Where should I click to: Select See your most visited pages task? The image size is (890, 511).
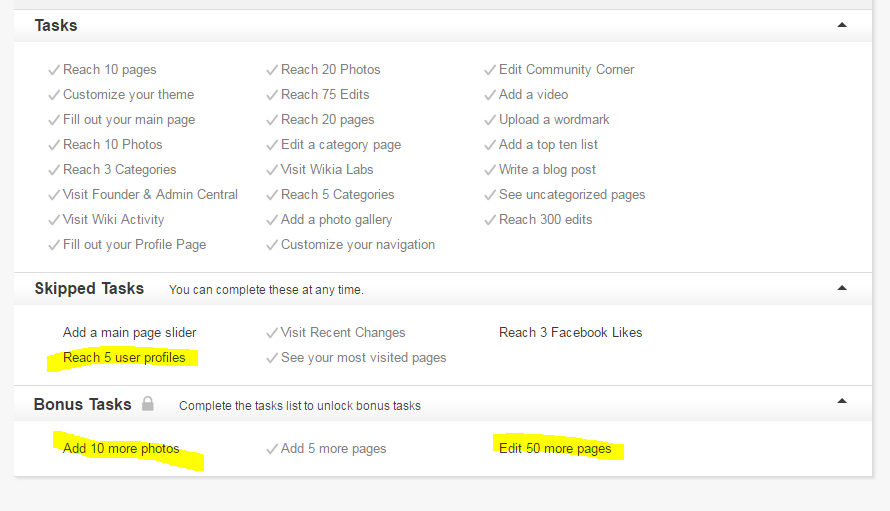click(x=363, y=358)
